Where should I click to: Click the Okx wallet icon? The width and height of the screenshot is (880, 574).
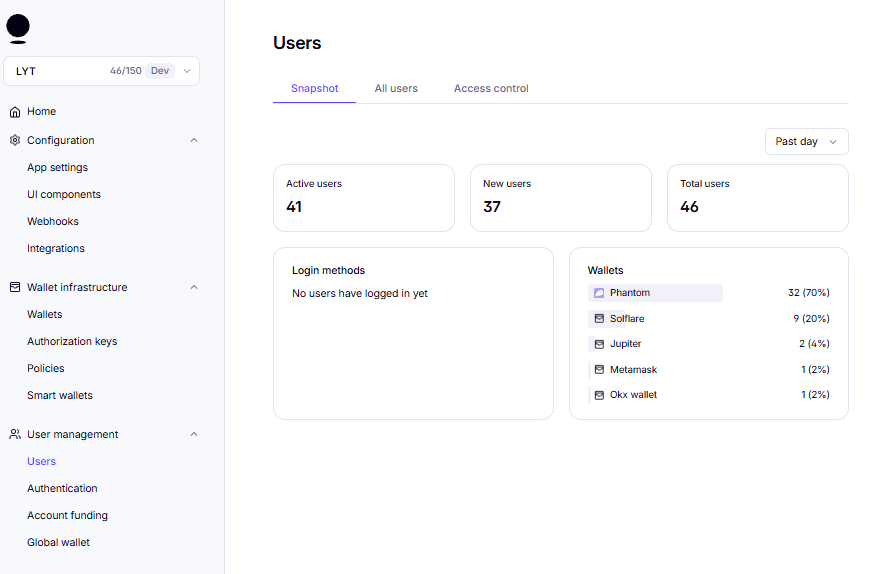coord(599,395)
